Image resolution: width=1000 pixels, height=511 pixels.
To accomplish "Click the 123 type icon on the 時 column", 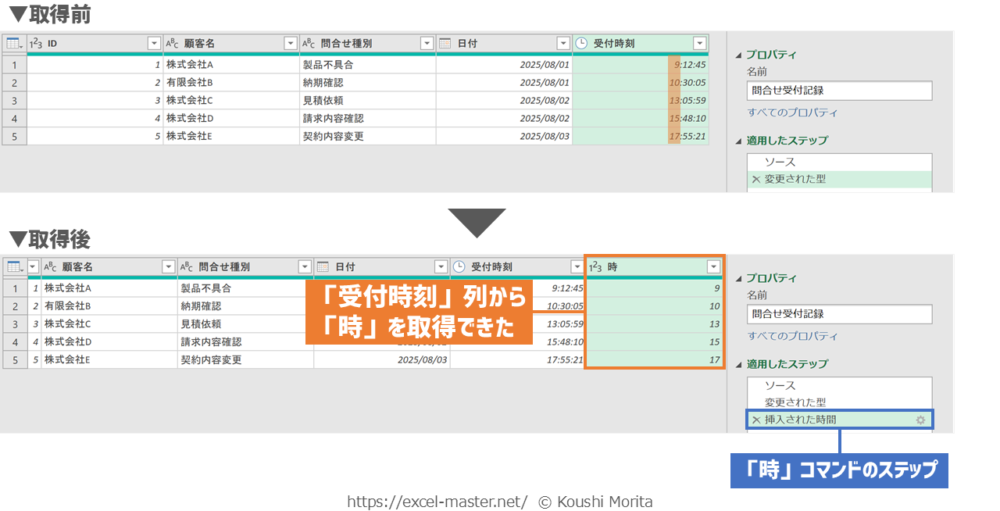I will point(595,266).
